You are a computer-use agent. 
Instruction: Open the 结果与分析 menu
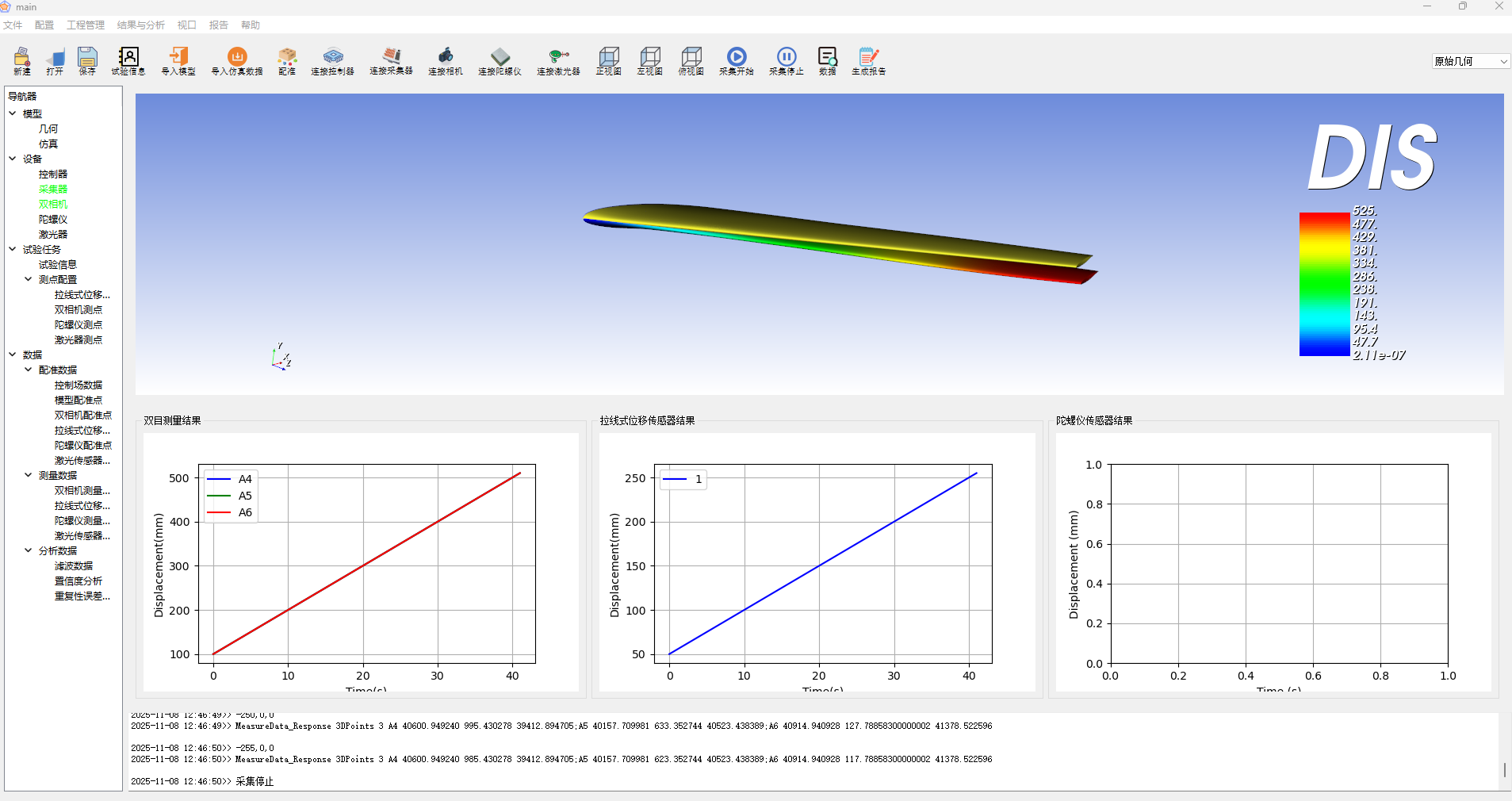[140, 25]
